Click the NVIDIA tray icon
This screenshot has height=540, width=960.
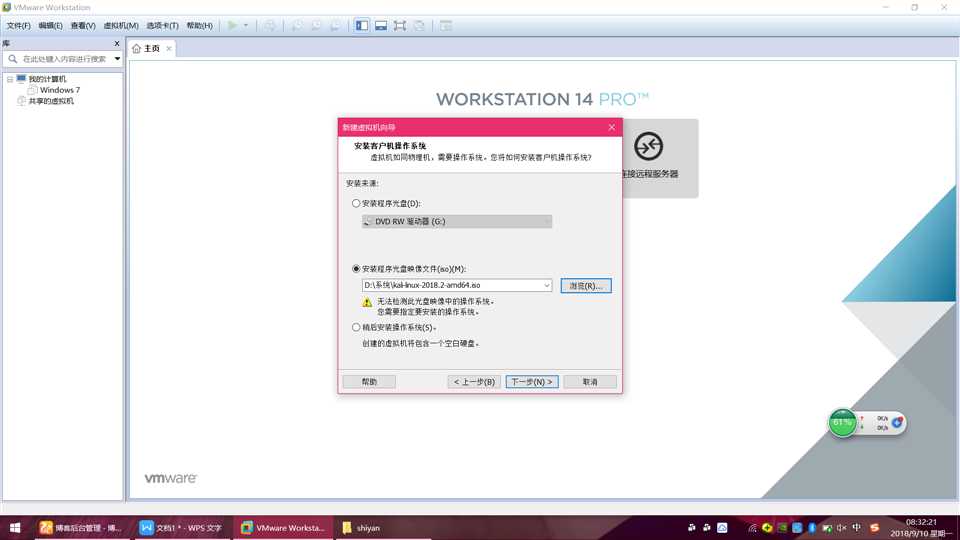point(782,528)
